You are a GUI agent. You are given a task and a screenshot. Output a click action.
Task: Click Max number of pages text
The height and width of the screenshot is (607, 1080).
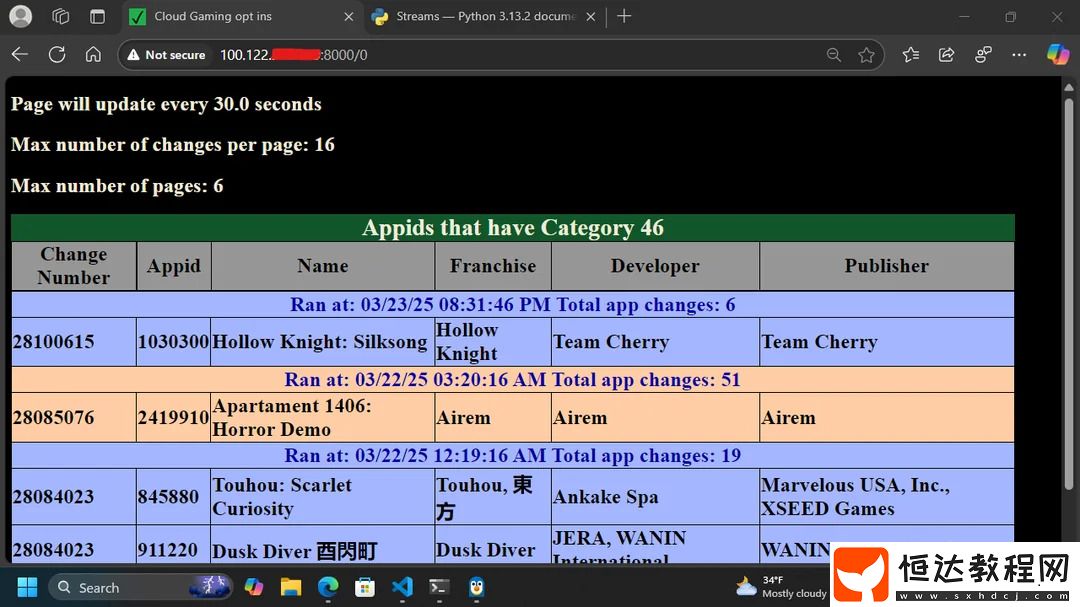click(117, 186)
